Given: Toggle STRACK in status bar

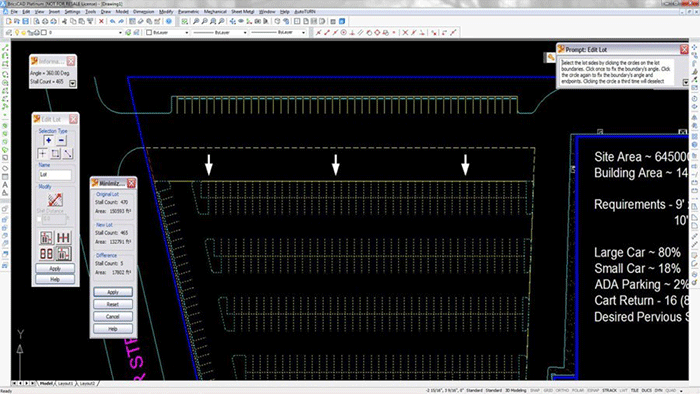Looking at the screenshot, I should (x=609, y=390).
